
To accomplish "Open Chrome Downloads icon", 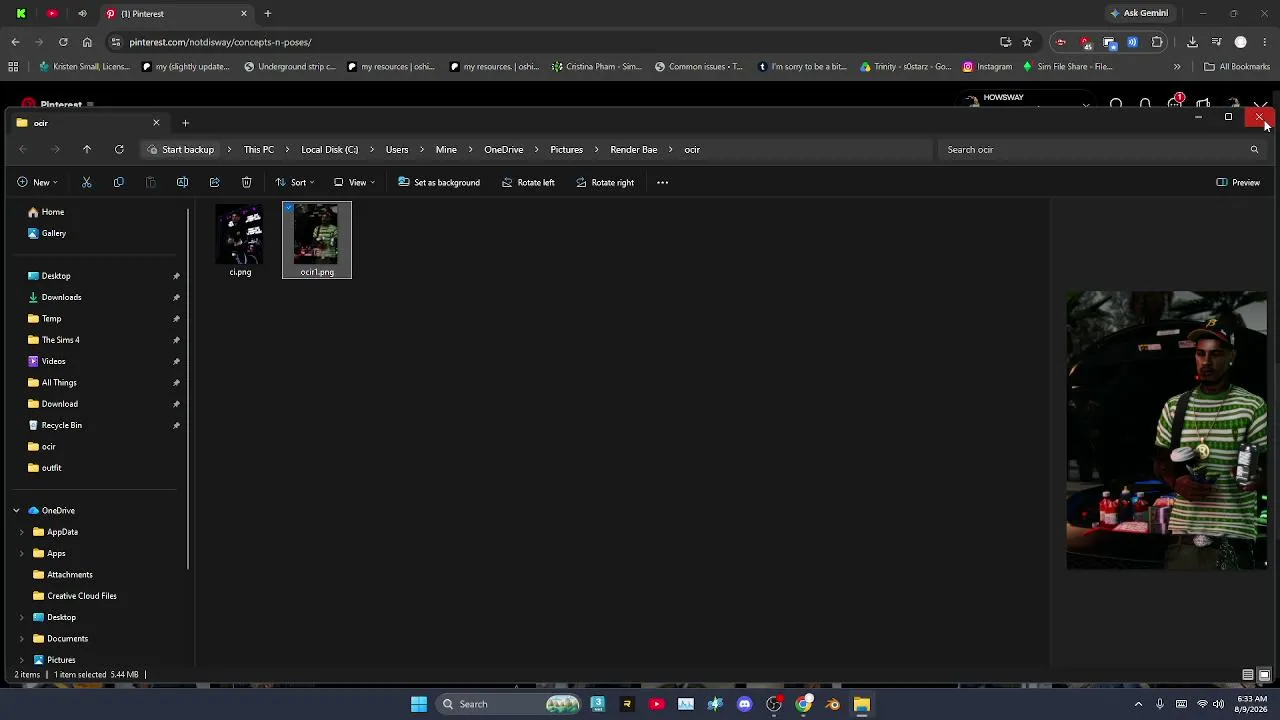I will 1192,42.
